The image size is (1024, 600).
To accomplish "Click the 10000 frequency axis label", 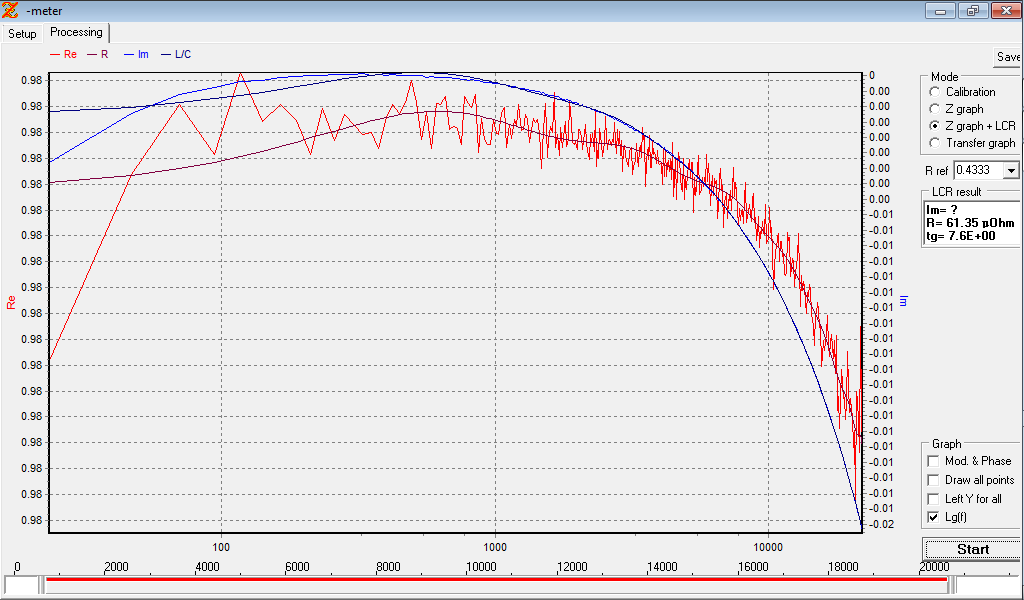I will (x=768, y=546).
